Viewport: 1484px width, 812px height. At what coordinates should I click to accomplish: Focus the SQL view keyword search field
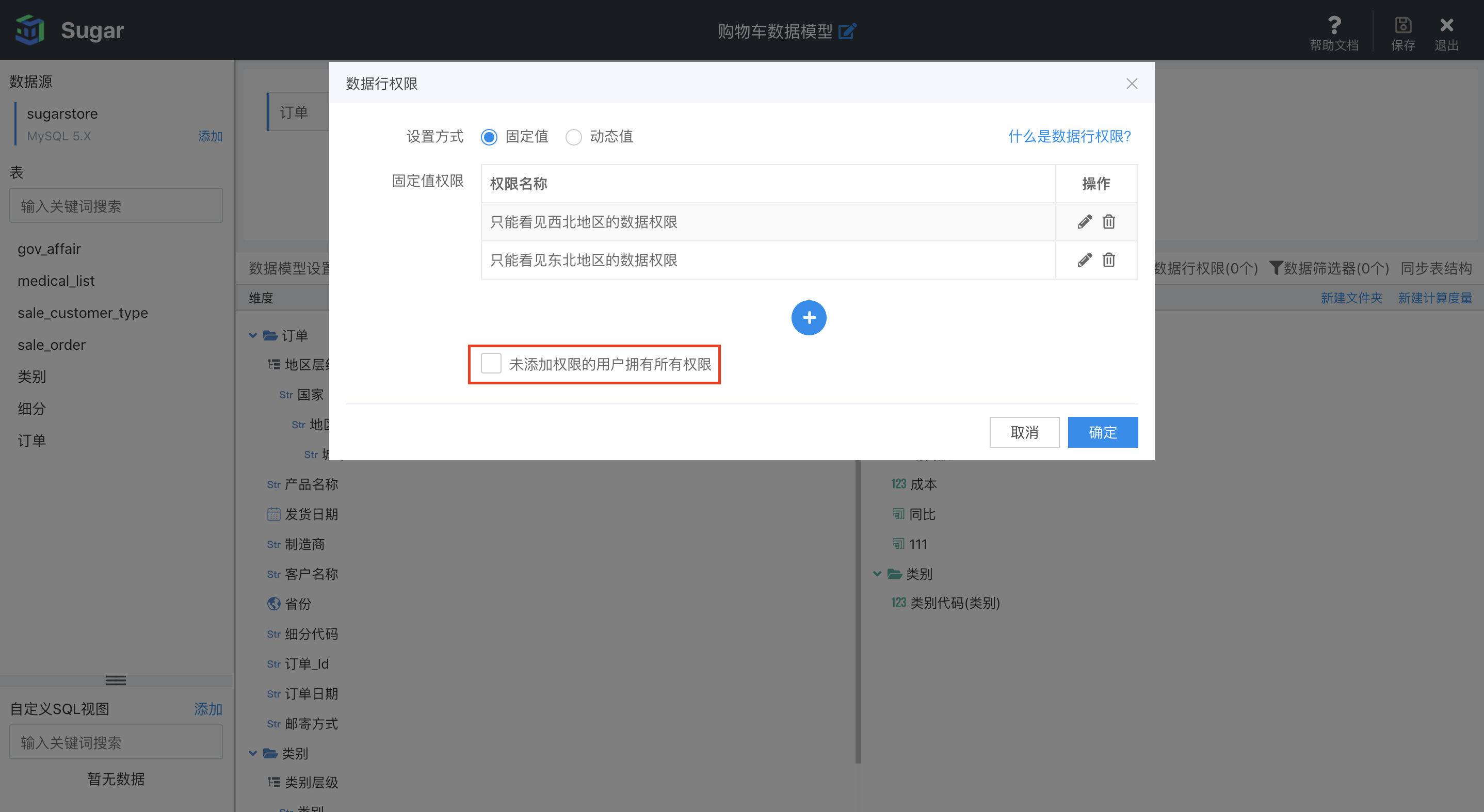pos(116,742)
